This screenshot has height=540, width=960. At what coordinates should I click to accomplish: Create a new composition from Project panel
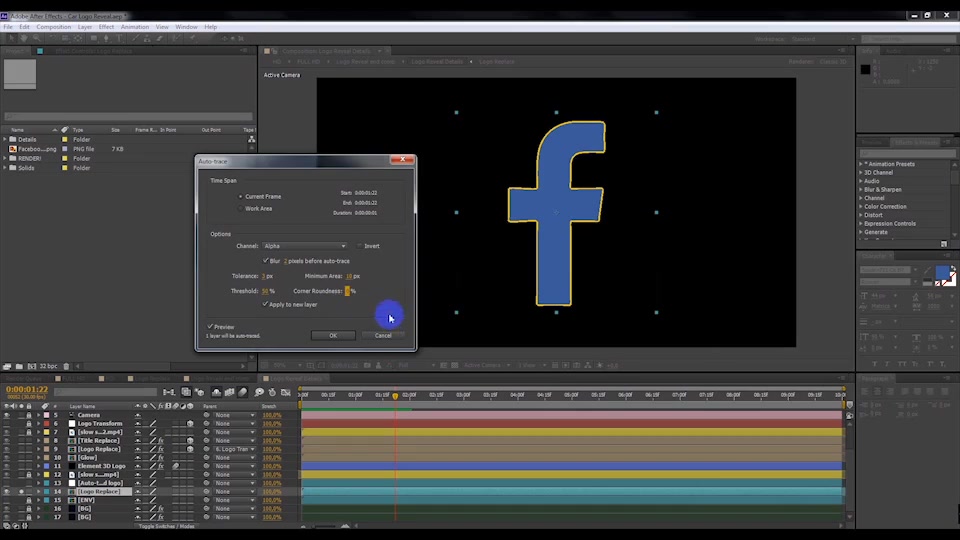(32, 366)
